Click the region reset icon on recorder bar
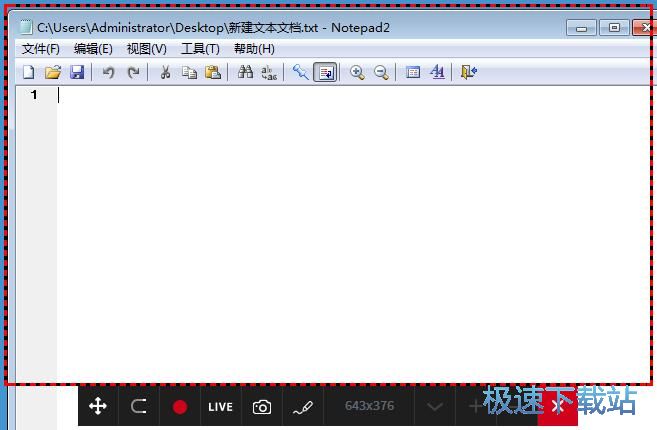The width and height of the screenshot is (657, 430). click(x=139, y=406)
